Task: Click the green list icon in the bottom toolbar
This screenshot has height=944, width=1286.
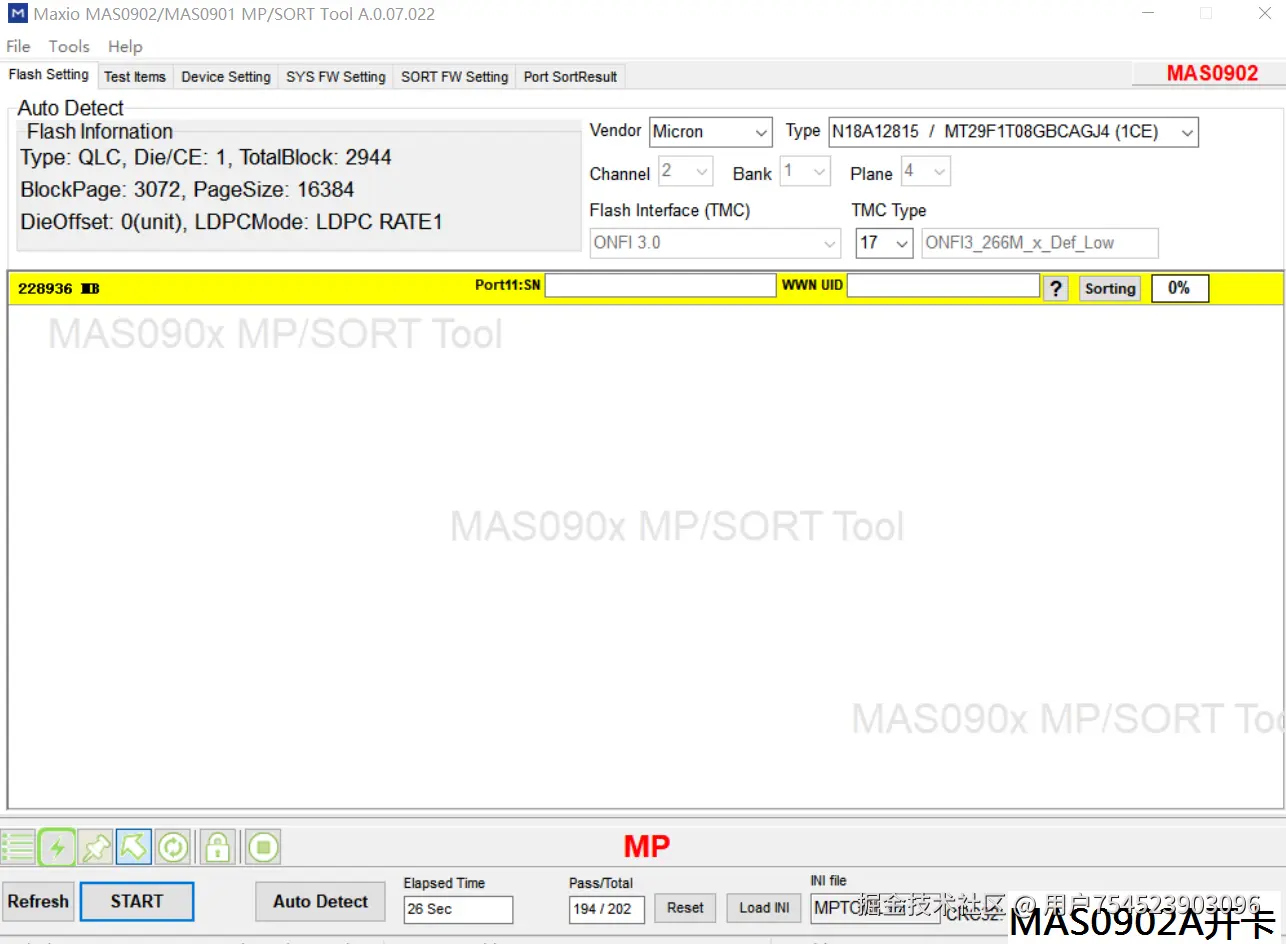Action: (x=19, y=847)
